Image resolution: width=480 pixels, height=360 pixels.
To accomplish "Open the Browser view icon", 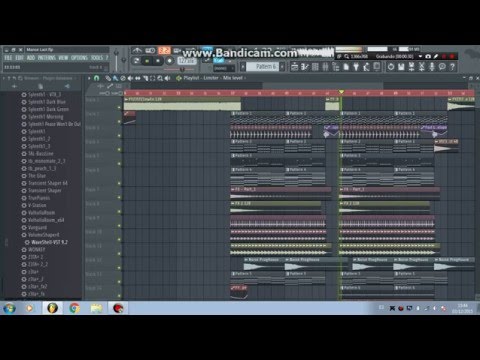I will pos(336,67).
